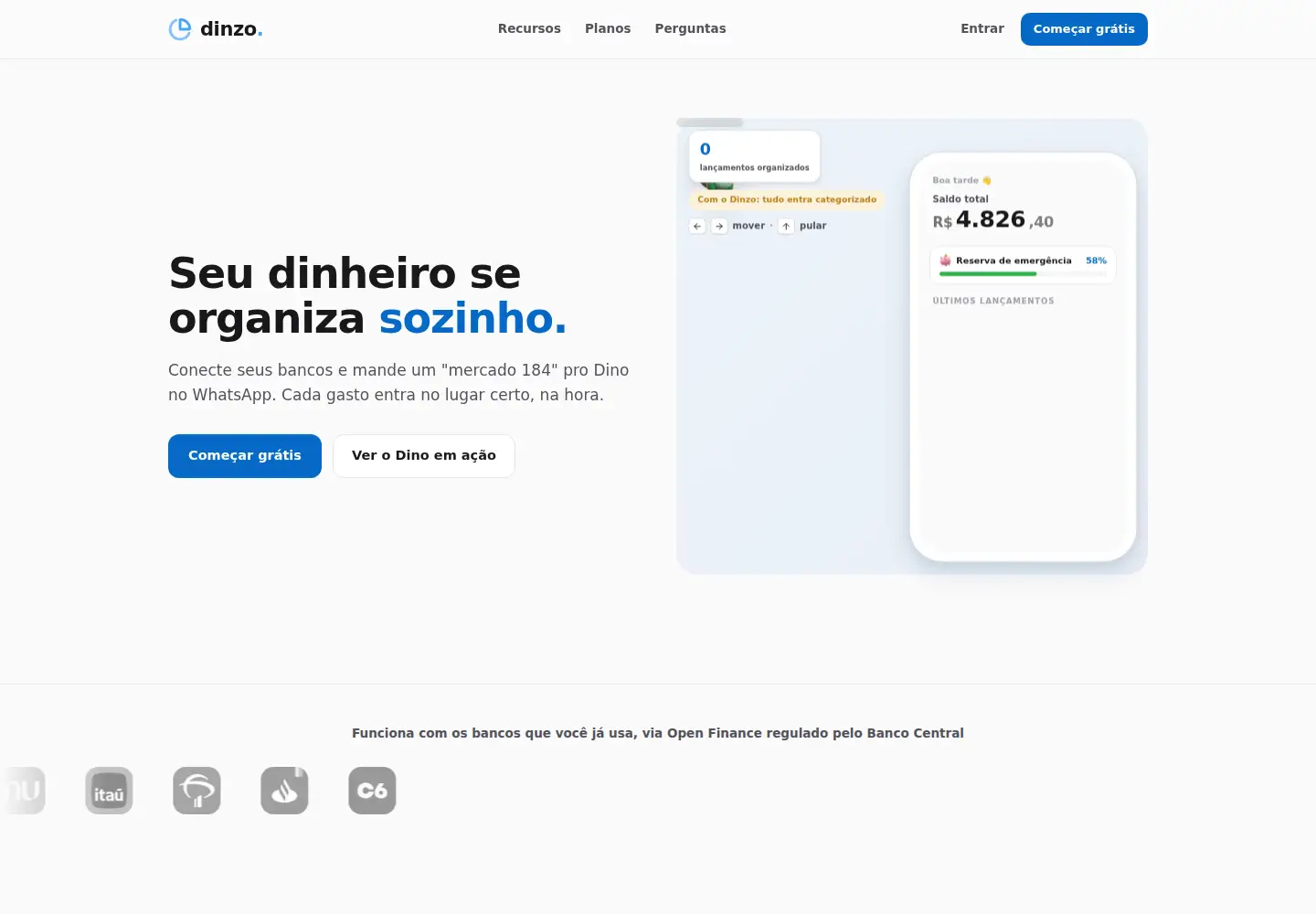Image resolution: width=1316 pixels, height=914 pixels.
Task: Click the Entrar login link
Action: pos(982,28)
